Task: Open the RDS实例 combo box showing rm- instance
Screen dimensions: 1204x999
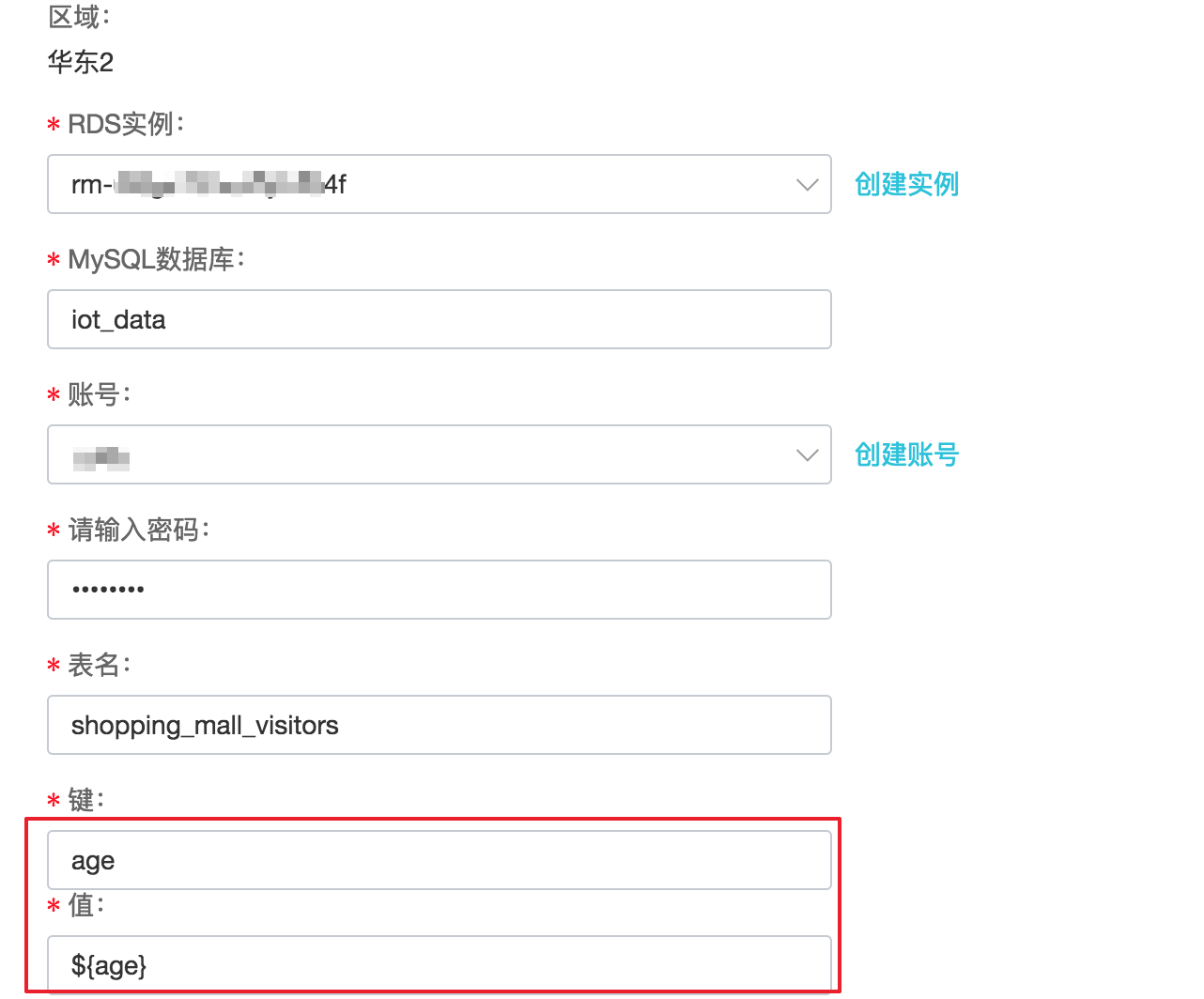Action: click(423, 185)
